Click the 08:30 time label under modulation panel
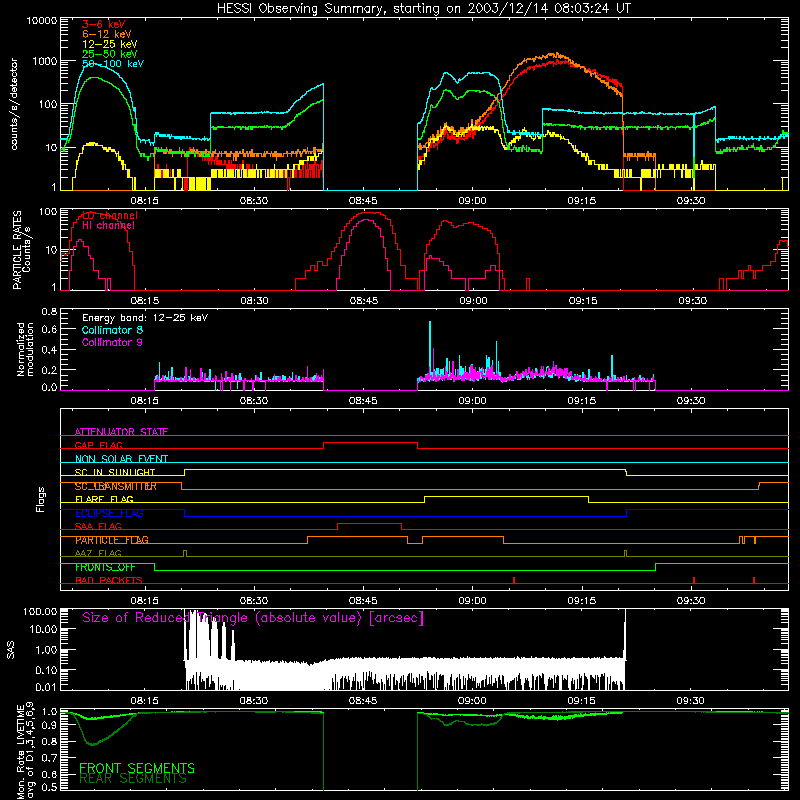 point(254,401)
